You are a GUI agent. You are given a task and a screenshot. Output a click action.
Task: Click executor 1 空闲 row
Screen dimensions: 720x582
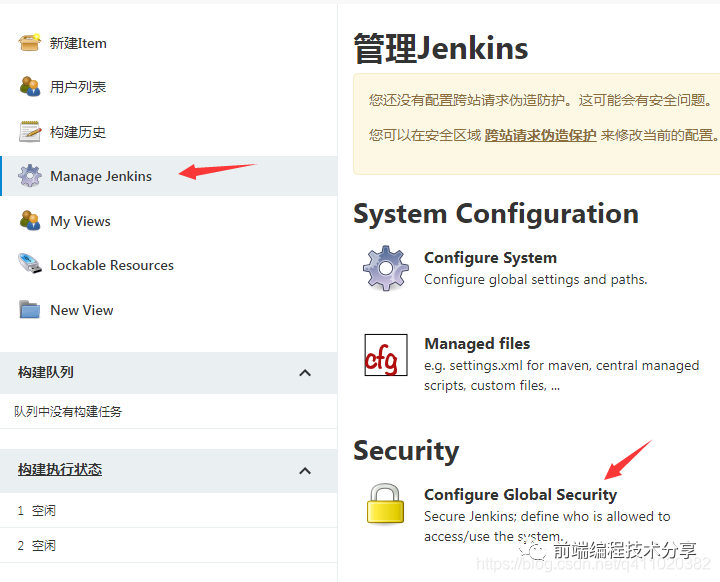pos(169,510)
